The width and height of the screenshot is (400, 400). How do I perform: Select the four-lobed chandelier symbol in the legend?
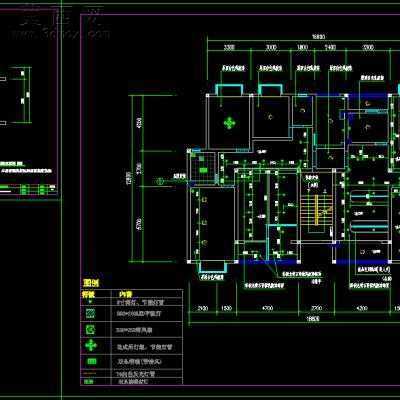(91, 346)
